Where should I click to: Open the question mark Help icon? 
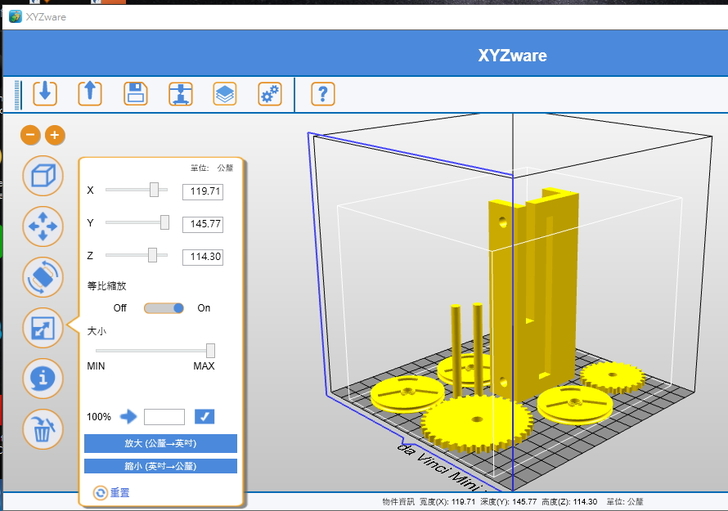coord(321,93)
